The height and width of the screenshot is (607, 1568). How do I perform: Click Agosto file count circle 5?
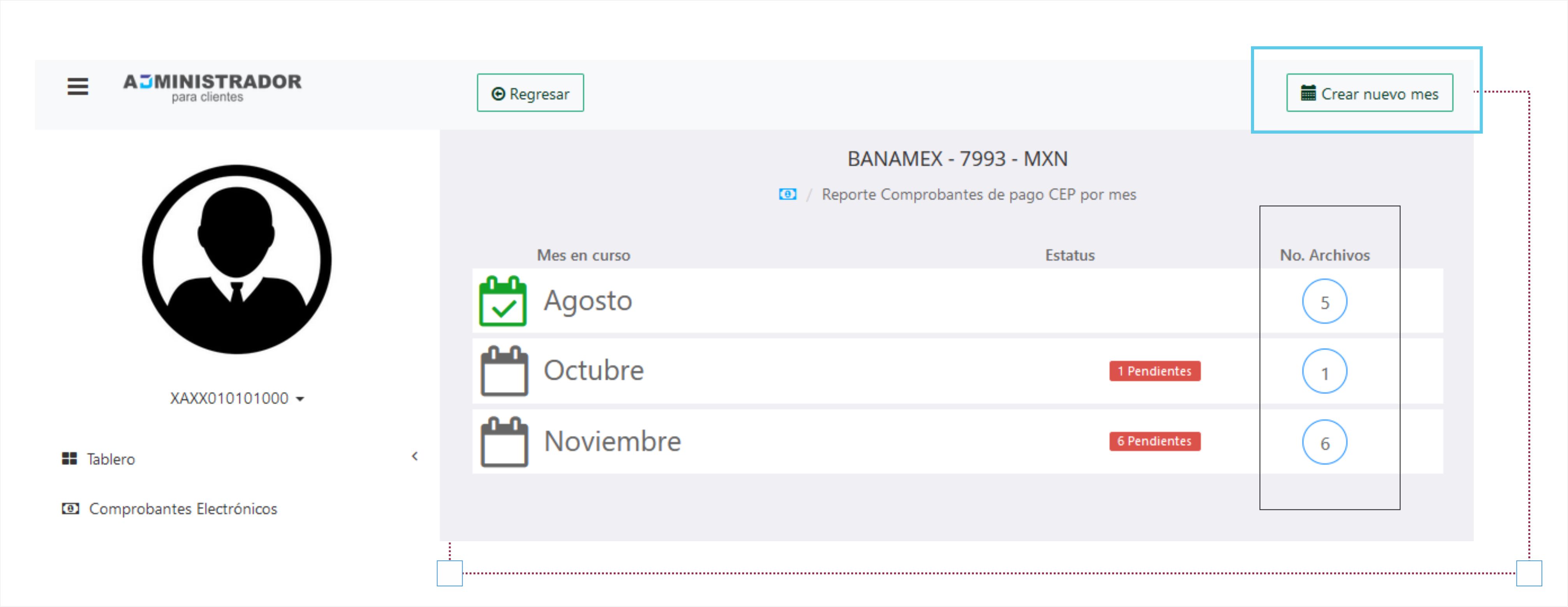click(x=1324, y=302)
